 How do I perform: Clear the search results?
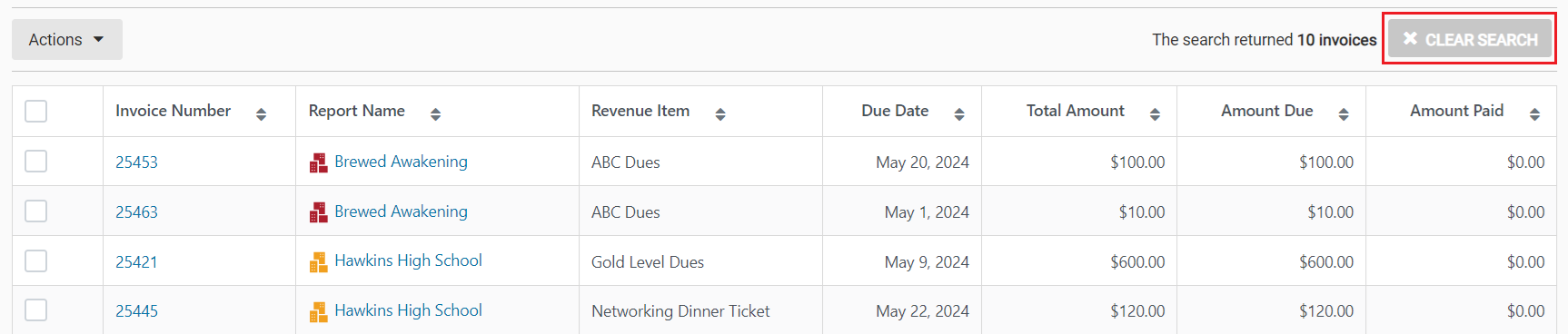(1470, 39)
